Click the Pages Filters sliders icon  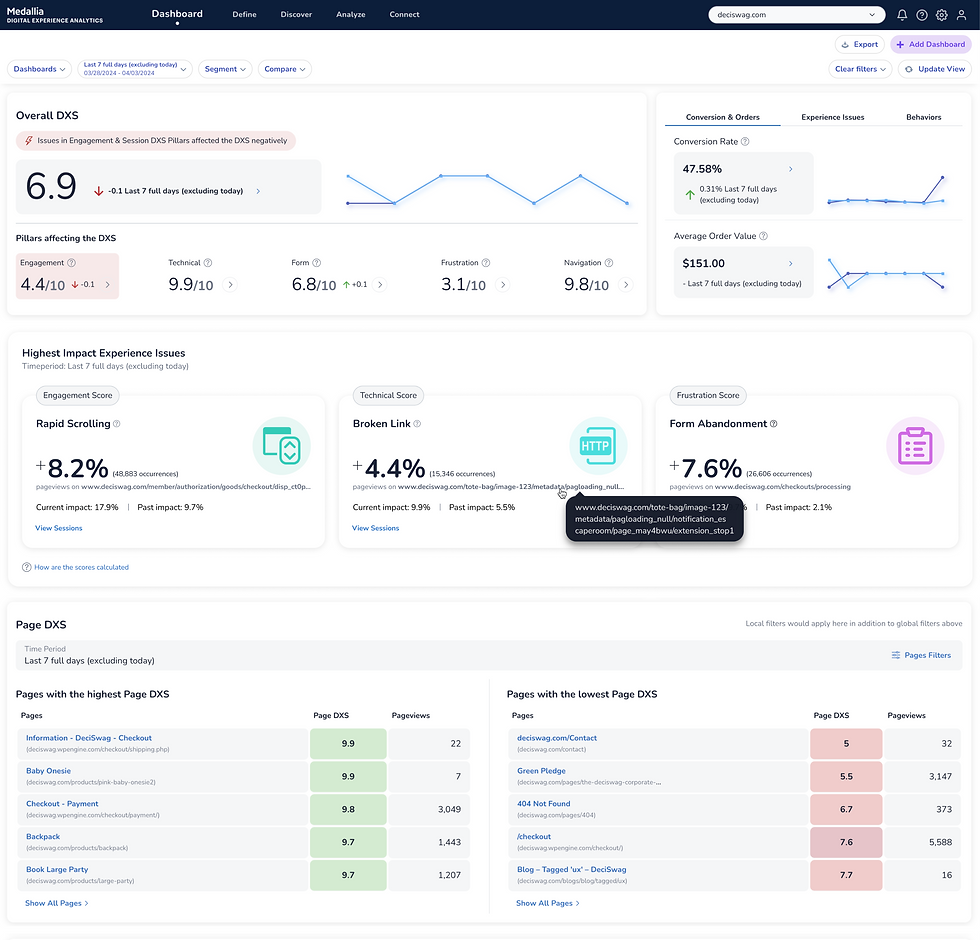[x=896, y=656]
